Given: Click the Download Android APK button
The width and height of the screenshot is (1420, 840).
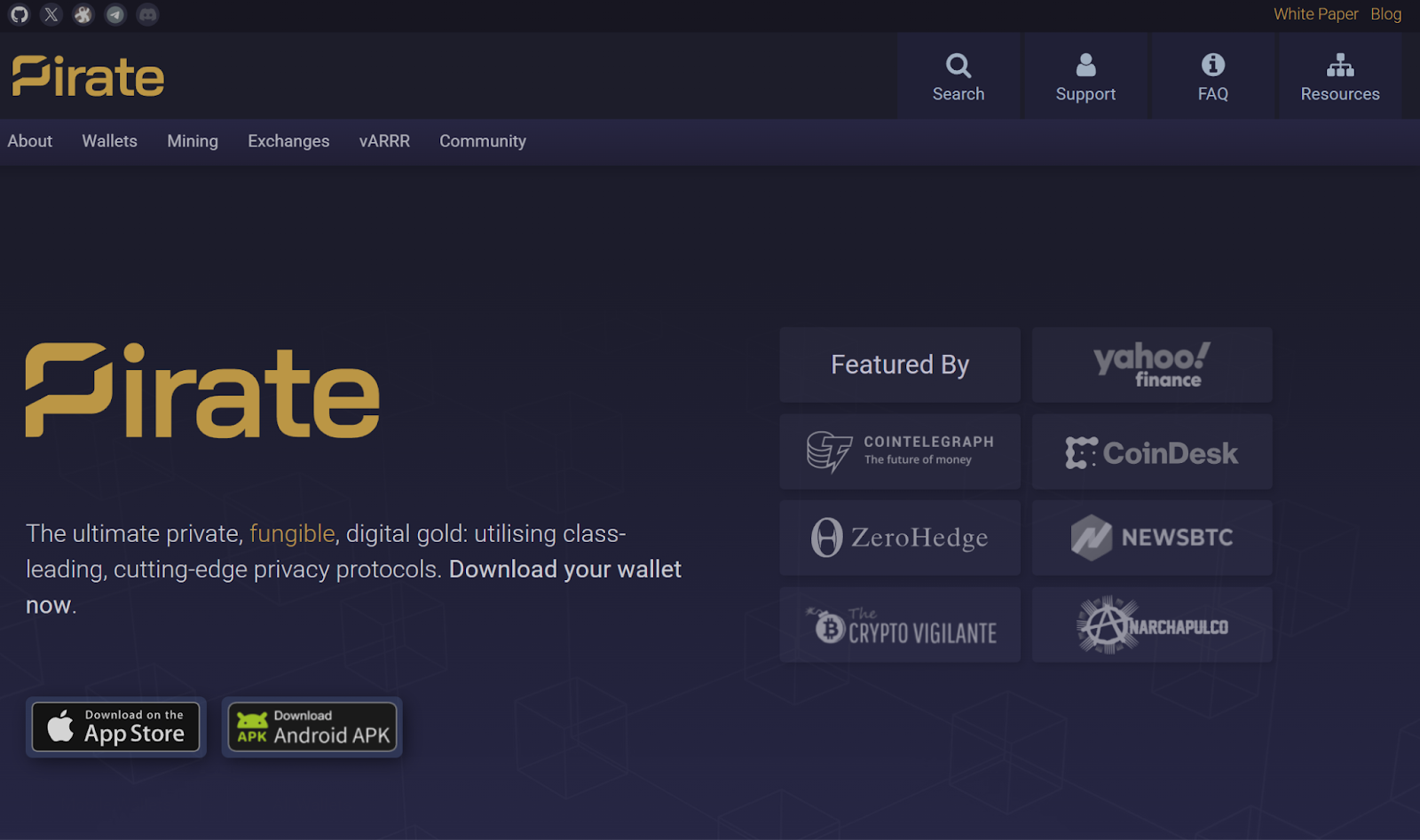Looking at the screenshot, I should [x=312, y=727].
